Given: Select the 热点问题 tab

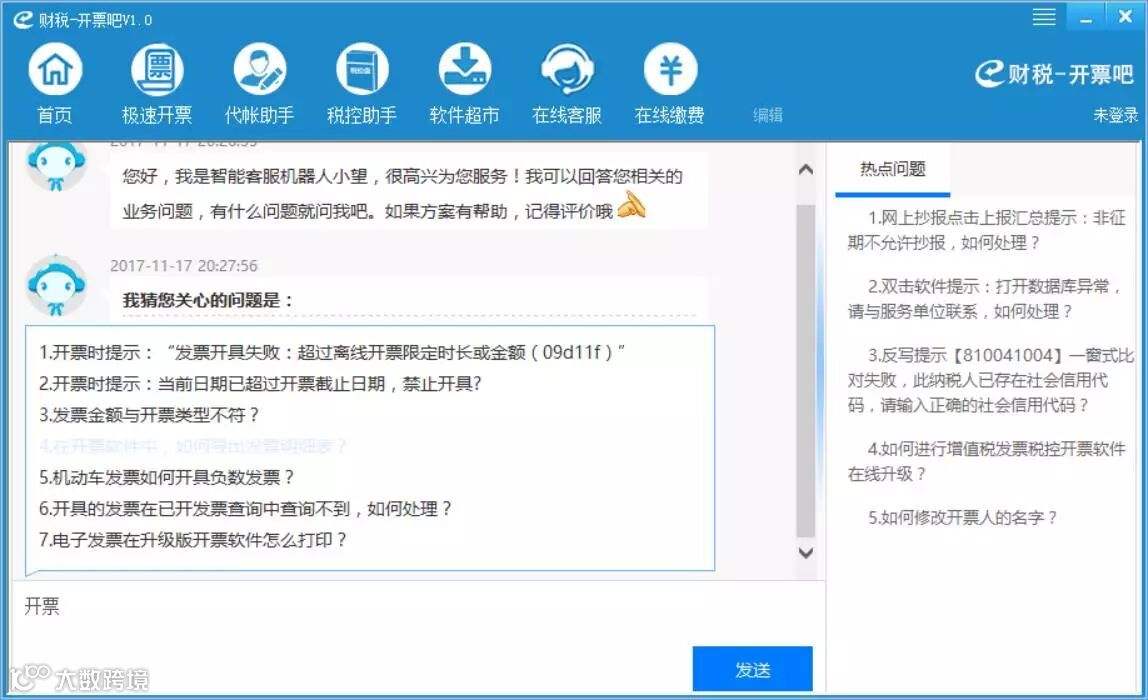Looking at the screenshot, I should tap(892, 170).
